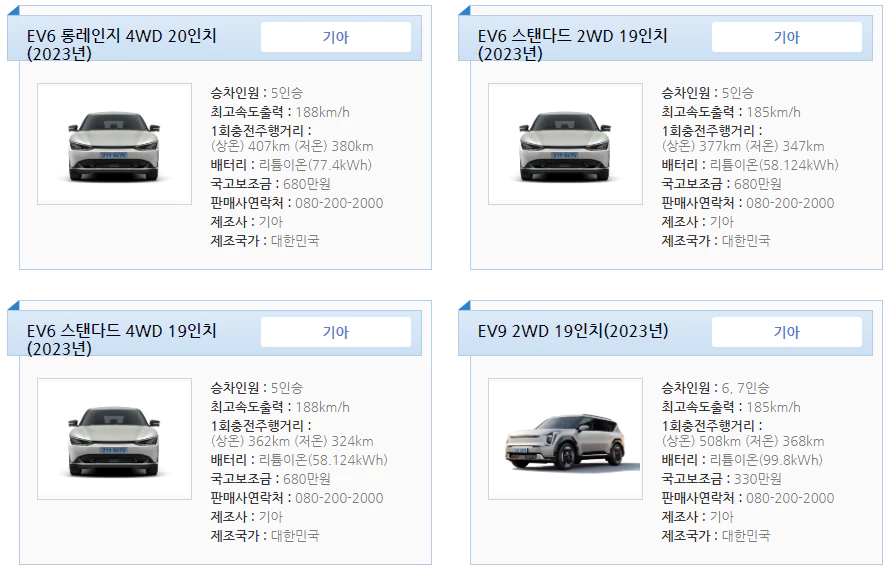This screenshot has height=573, width=889.
Task: Click 기아 button on EV6 스탠다드 2WD card
Action: (x=786, y=37)
